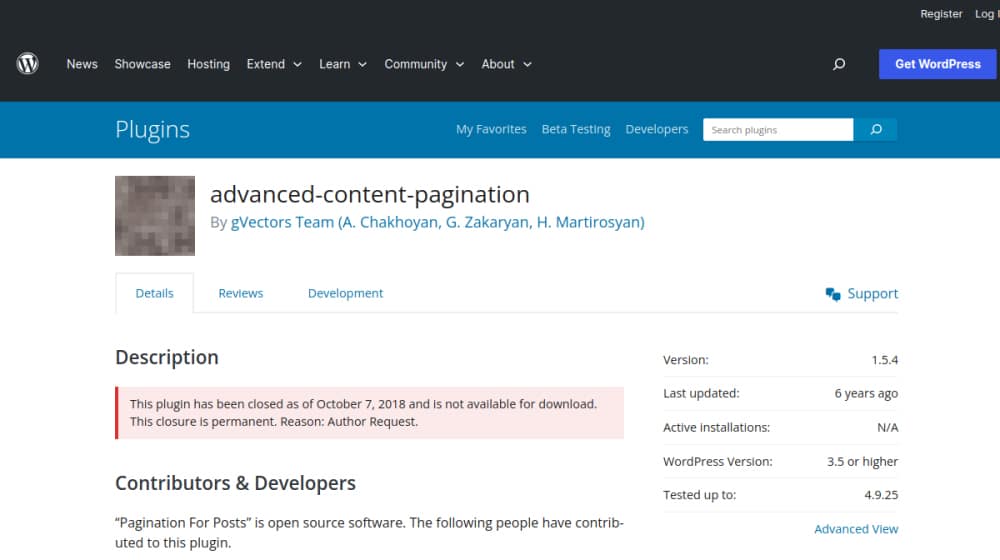This screenshot has height=560, width=1000.
Task: Expand the Learn menu chevron
Action: [362, 64]
